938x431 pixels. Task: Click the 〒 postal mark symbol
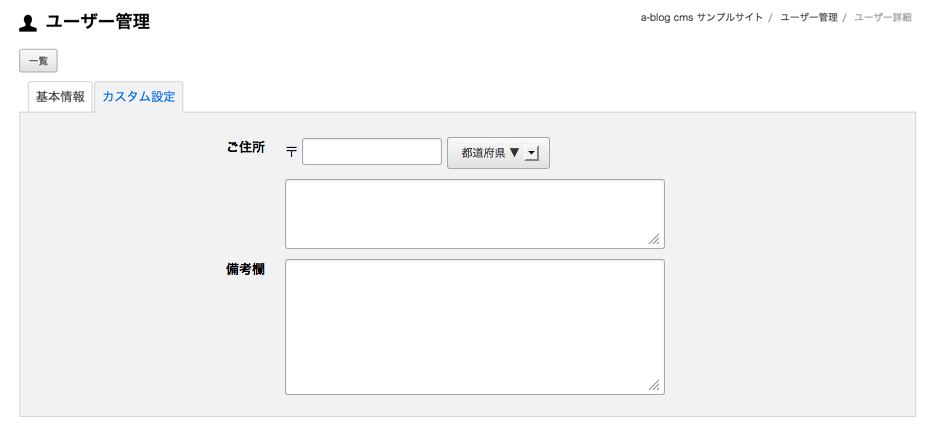pyautogui.click(x=291, y=152)
